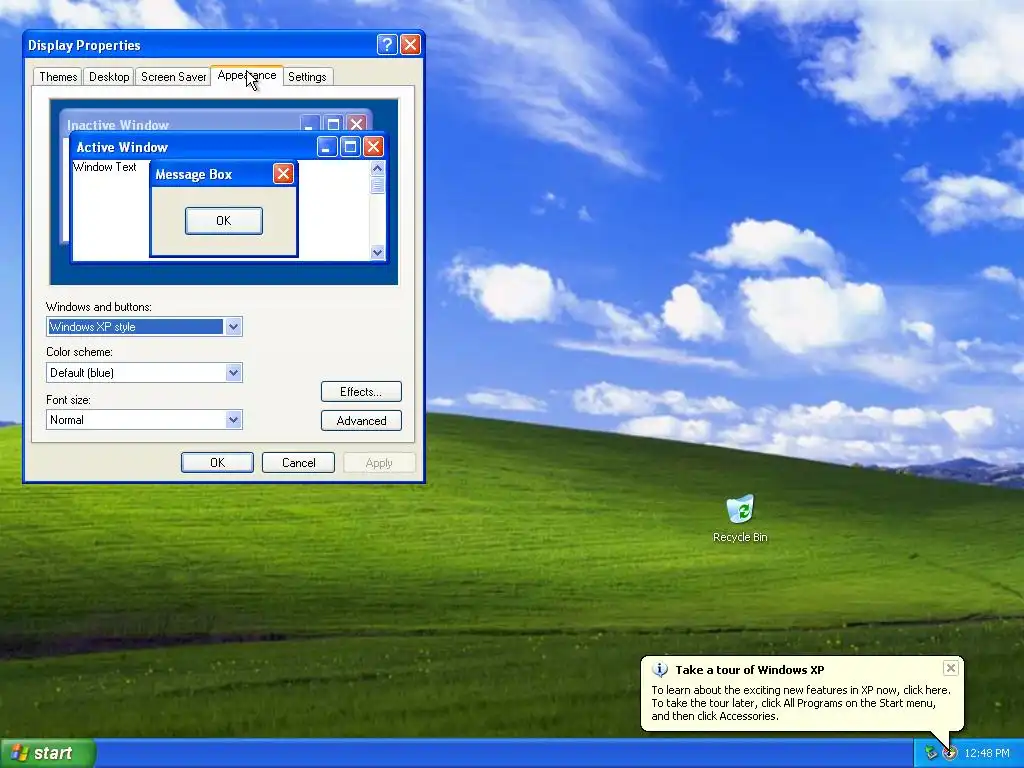Viewport: 1024px width, 768px height.
Task: Click the Message Box preview title
Action: 193,174
